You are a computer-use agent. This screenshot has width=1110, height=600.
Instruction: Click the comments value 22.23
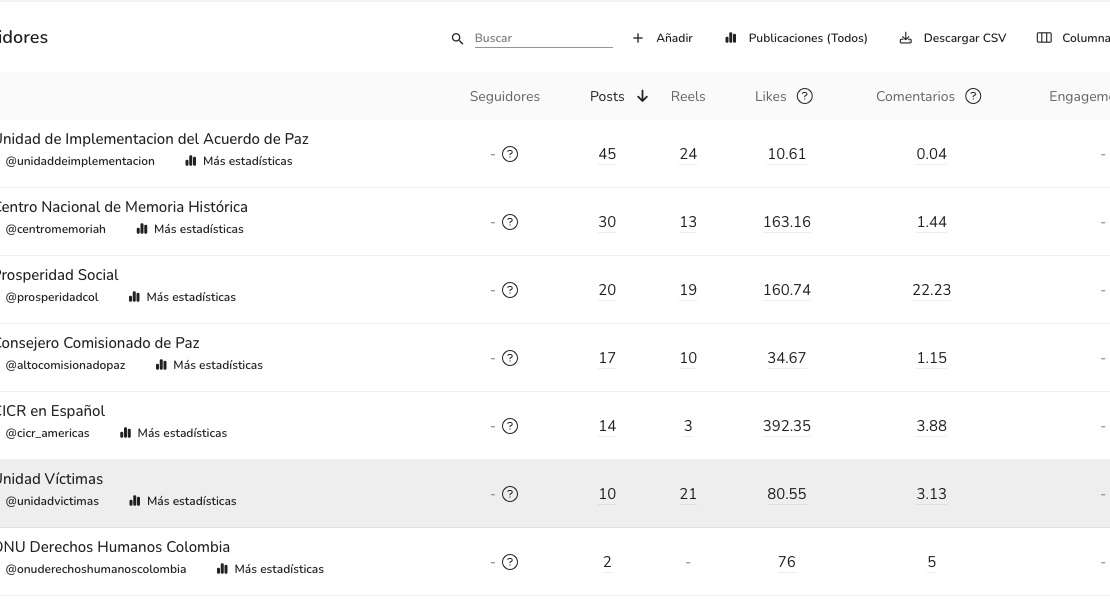click(x=932, y=290)
